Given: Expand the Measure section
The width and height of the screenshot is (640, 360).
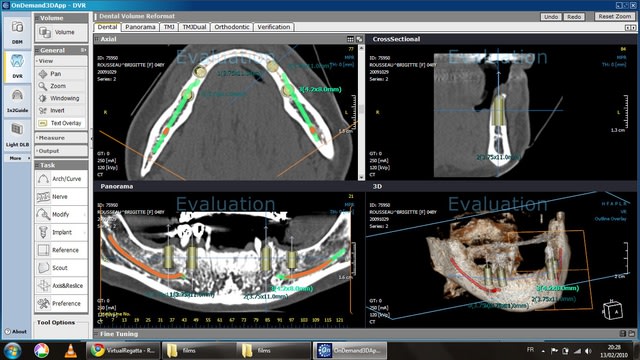Looking at the screenshot, I should click(61, 138).
